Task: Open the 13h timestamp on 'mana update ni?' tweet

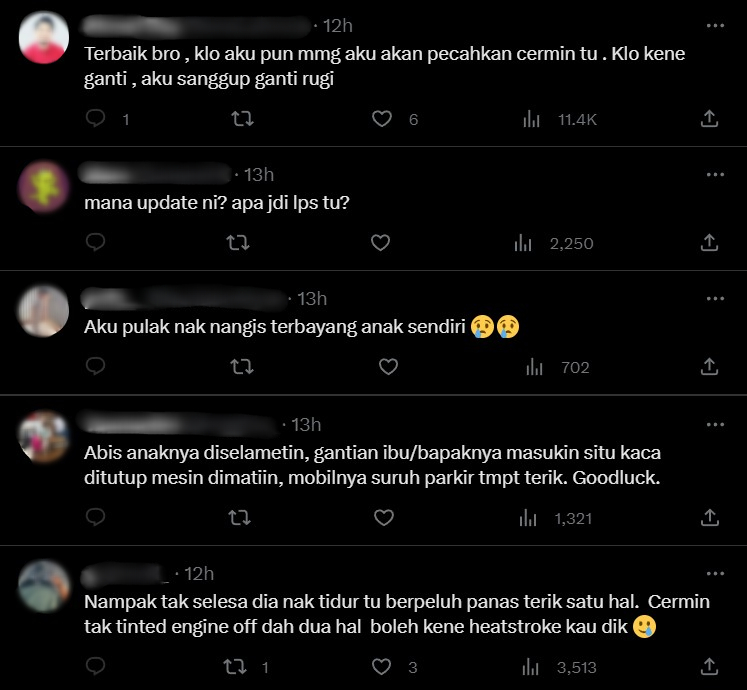Action: tap(259, 175)
